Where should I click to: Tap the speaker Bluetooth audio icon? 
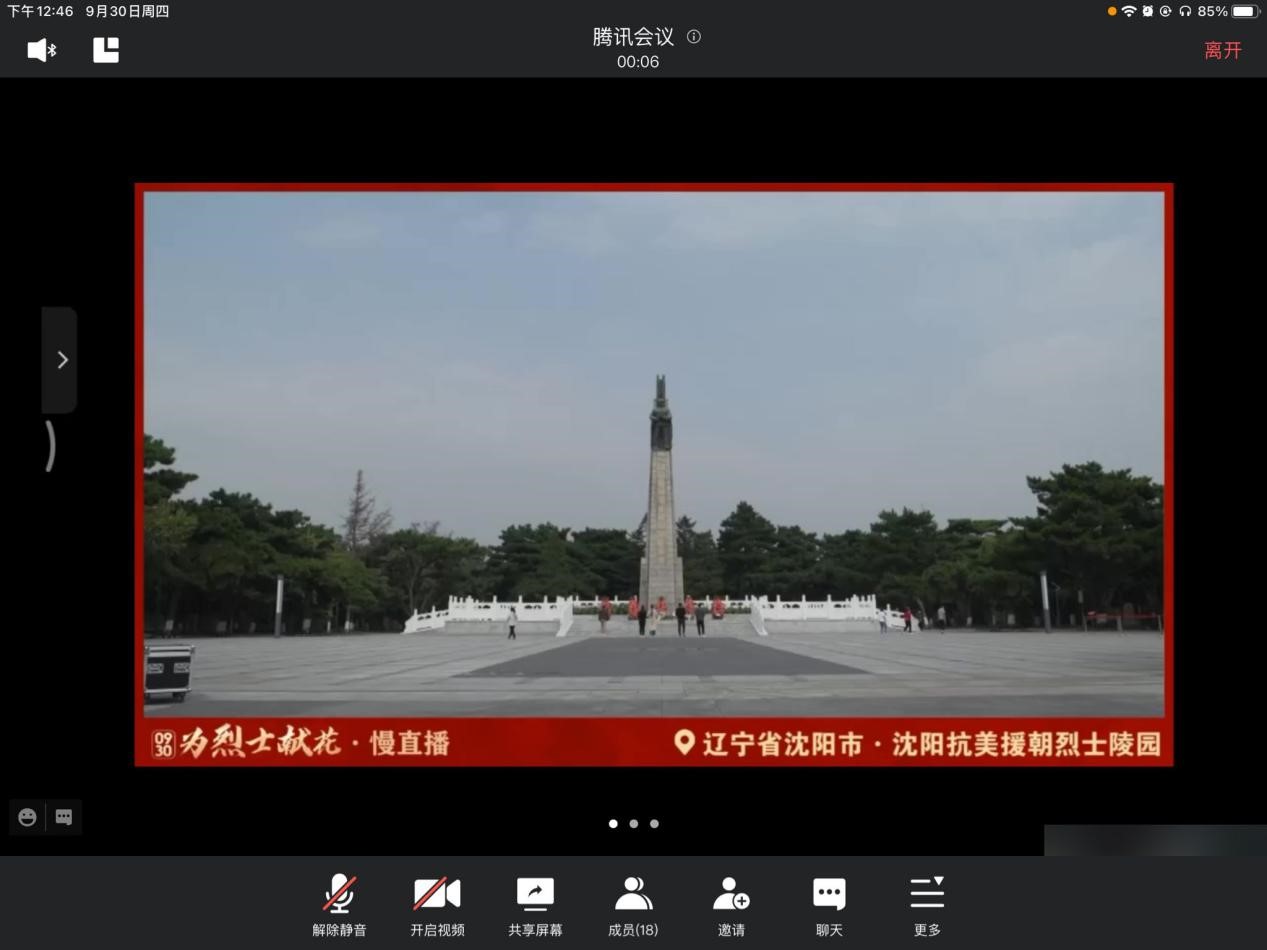pos(41,50)
